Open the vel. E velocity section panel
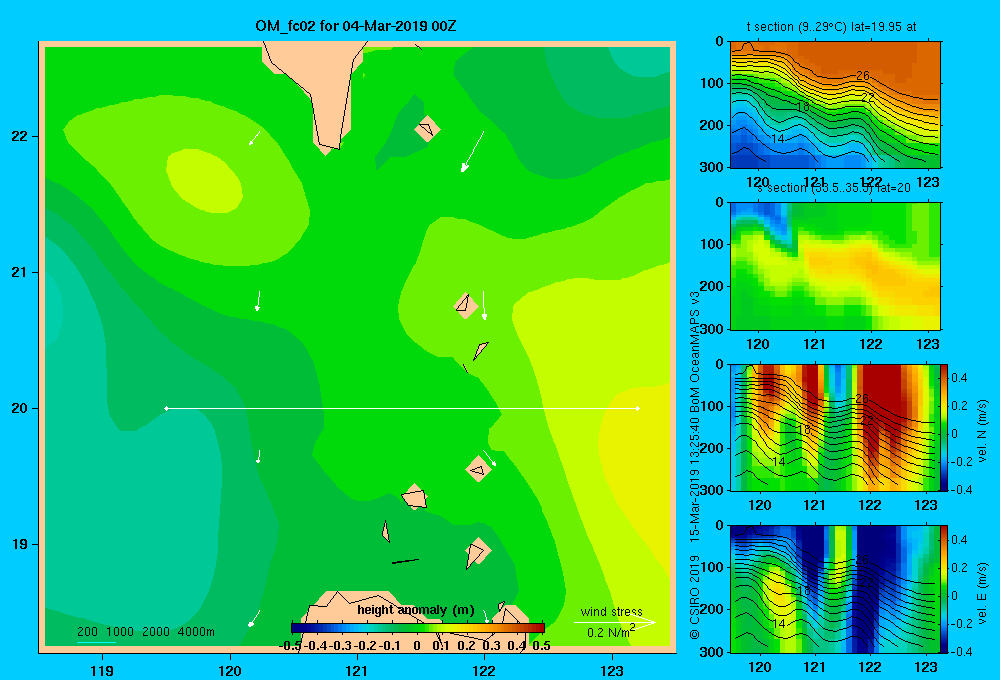Image resolution: width=1000 pixels, height=680 pixels. [x=835, y=589]
